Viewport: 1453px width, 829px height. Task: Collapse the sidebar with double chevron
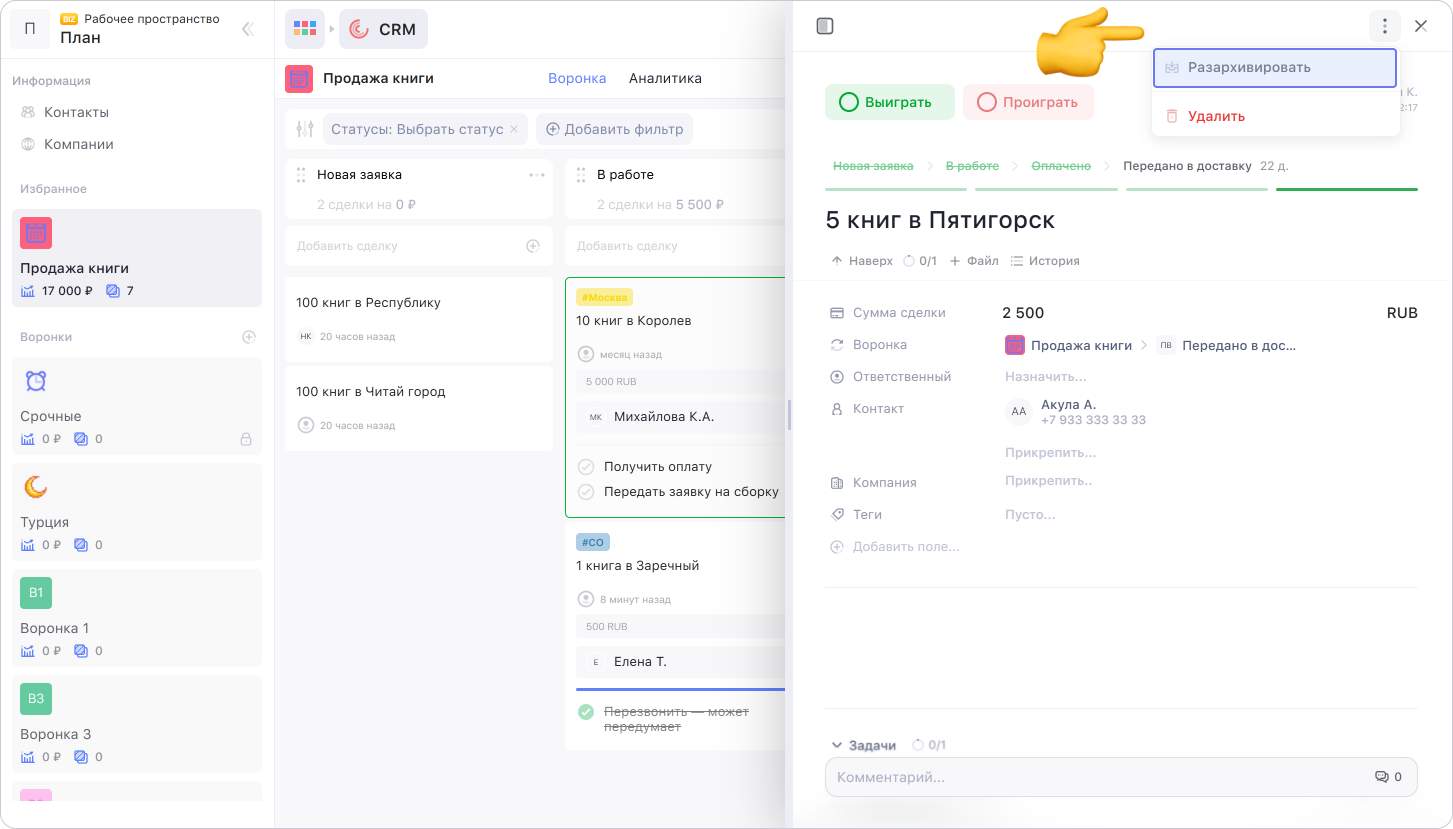tap(248, 29)
